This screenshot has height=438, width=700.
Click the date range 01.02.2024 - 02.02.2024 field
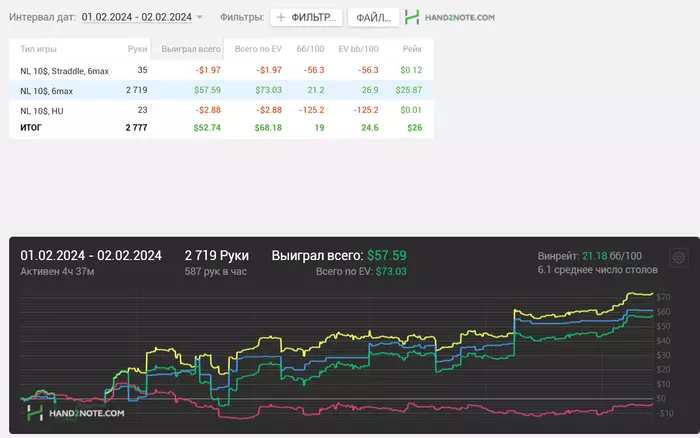coord(137,17)
